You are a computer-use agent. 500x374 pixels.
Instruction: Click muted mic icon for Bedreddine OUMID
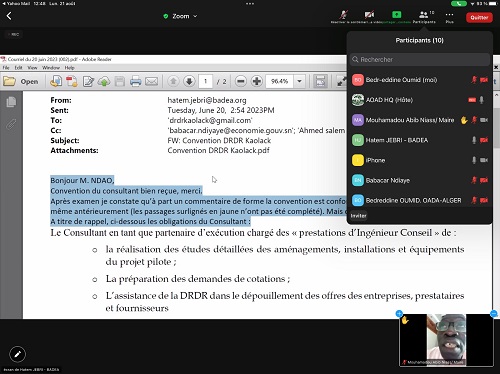[474, 200]
